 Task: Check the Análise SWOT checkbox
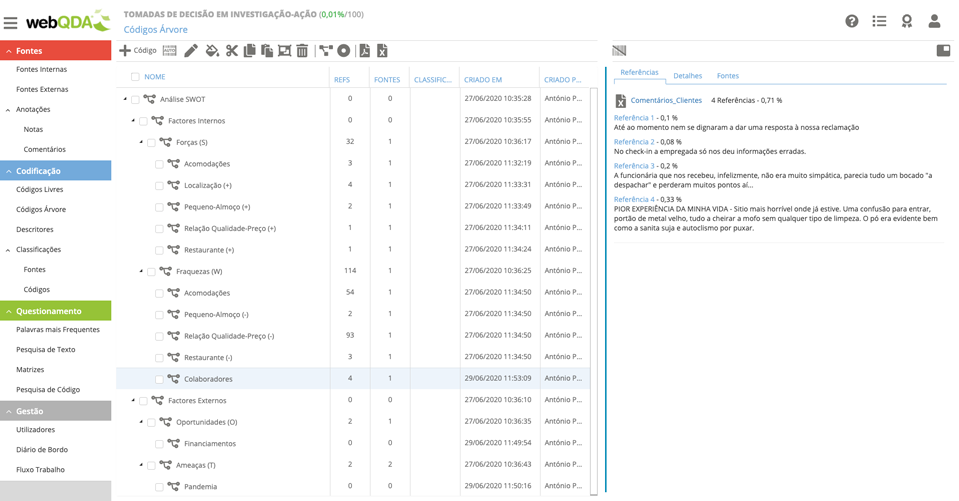(135, 99)
